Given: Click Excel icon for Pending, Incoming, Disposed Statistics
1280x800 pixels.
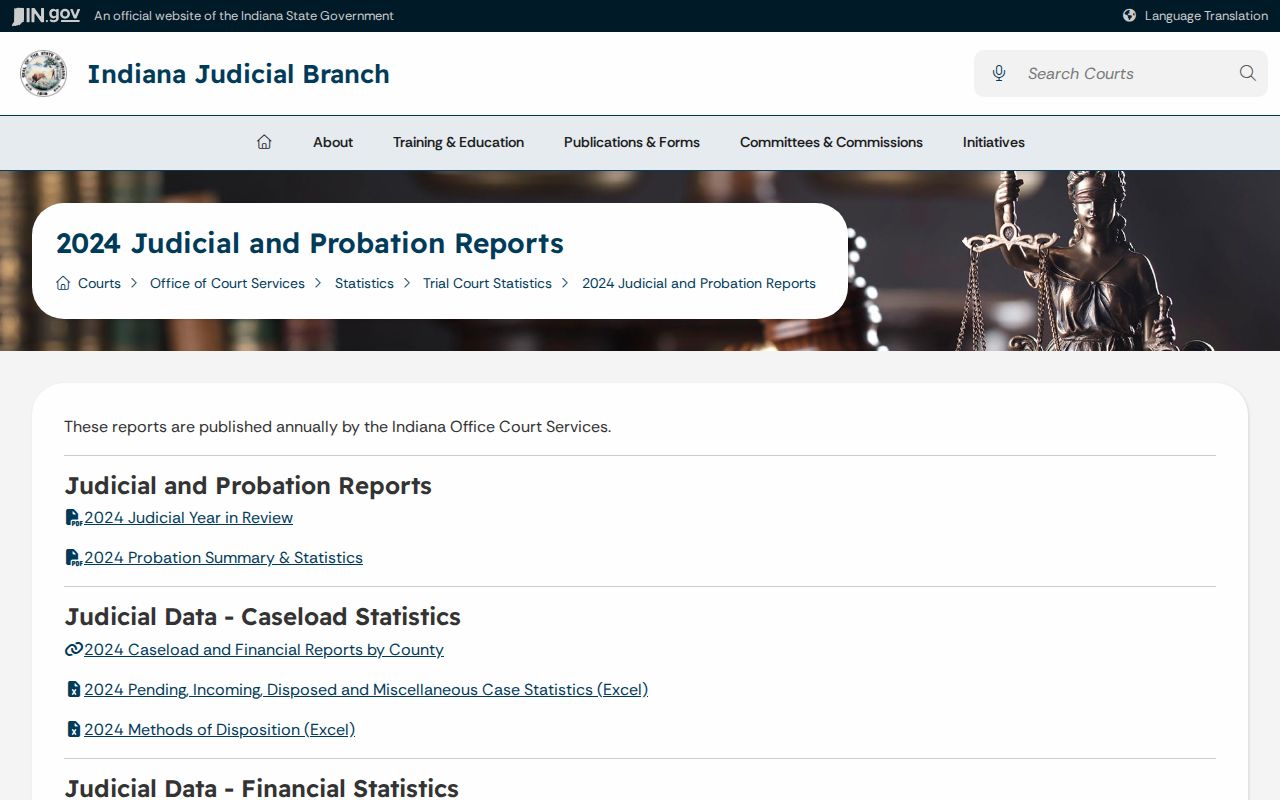Looking at the screenshot, I should 73,690.
